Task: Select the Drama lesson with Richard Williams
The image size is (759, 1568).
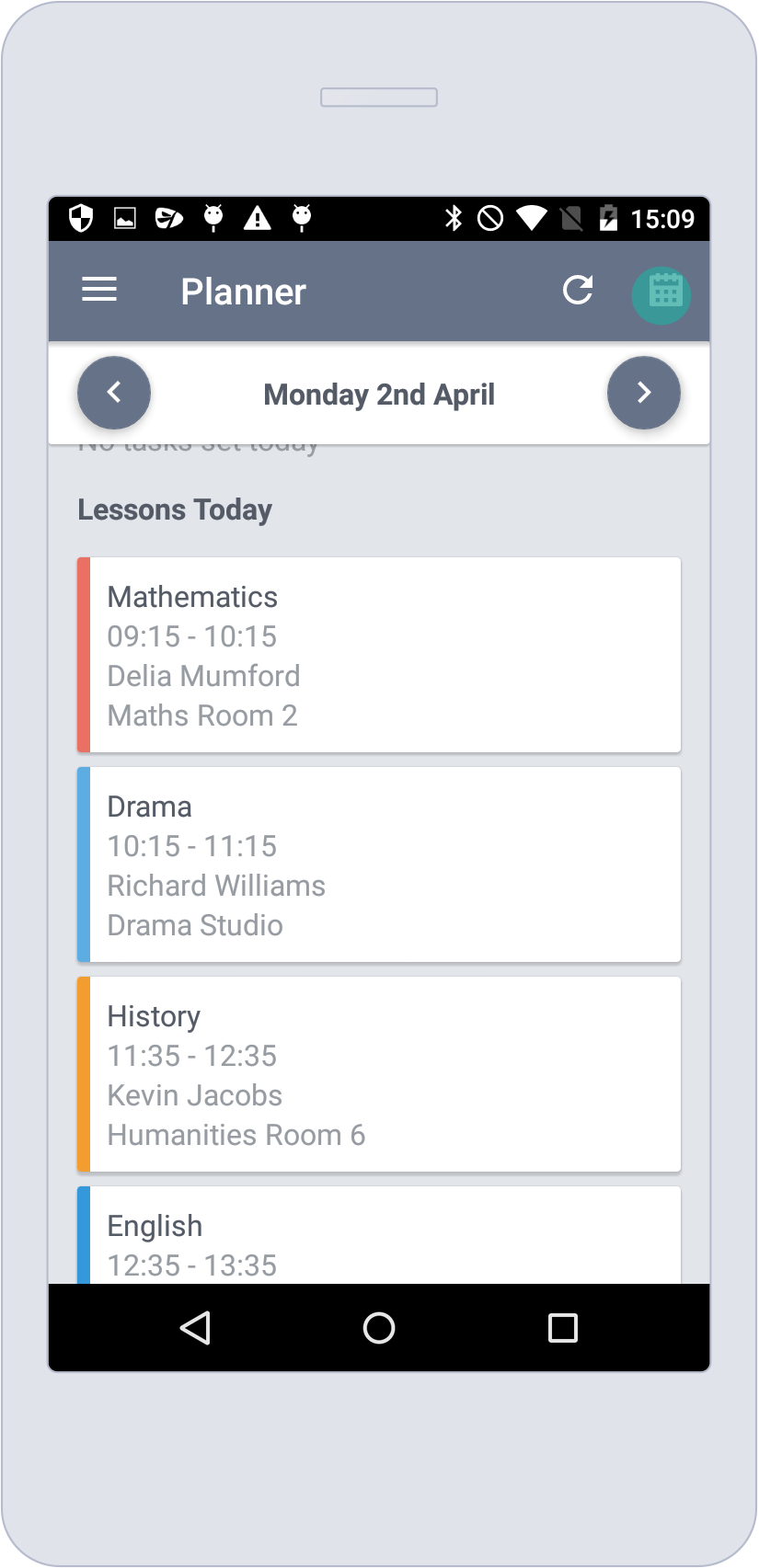Action: (379, 864)
